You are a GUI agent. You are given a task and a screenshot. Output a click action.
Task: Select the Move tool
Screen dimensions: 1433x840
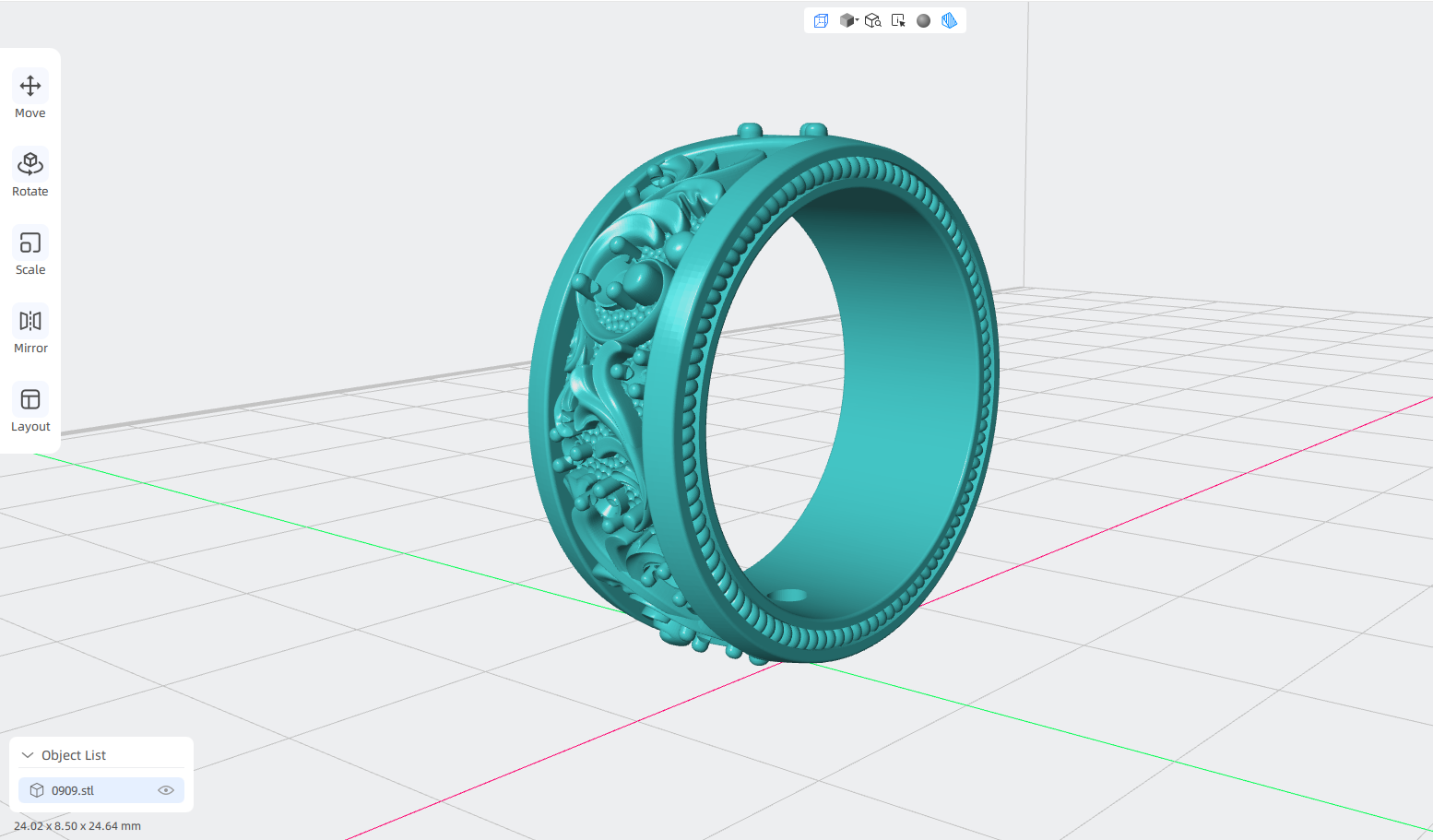30,96
